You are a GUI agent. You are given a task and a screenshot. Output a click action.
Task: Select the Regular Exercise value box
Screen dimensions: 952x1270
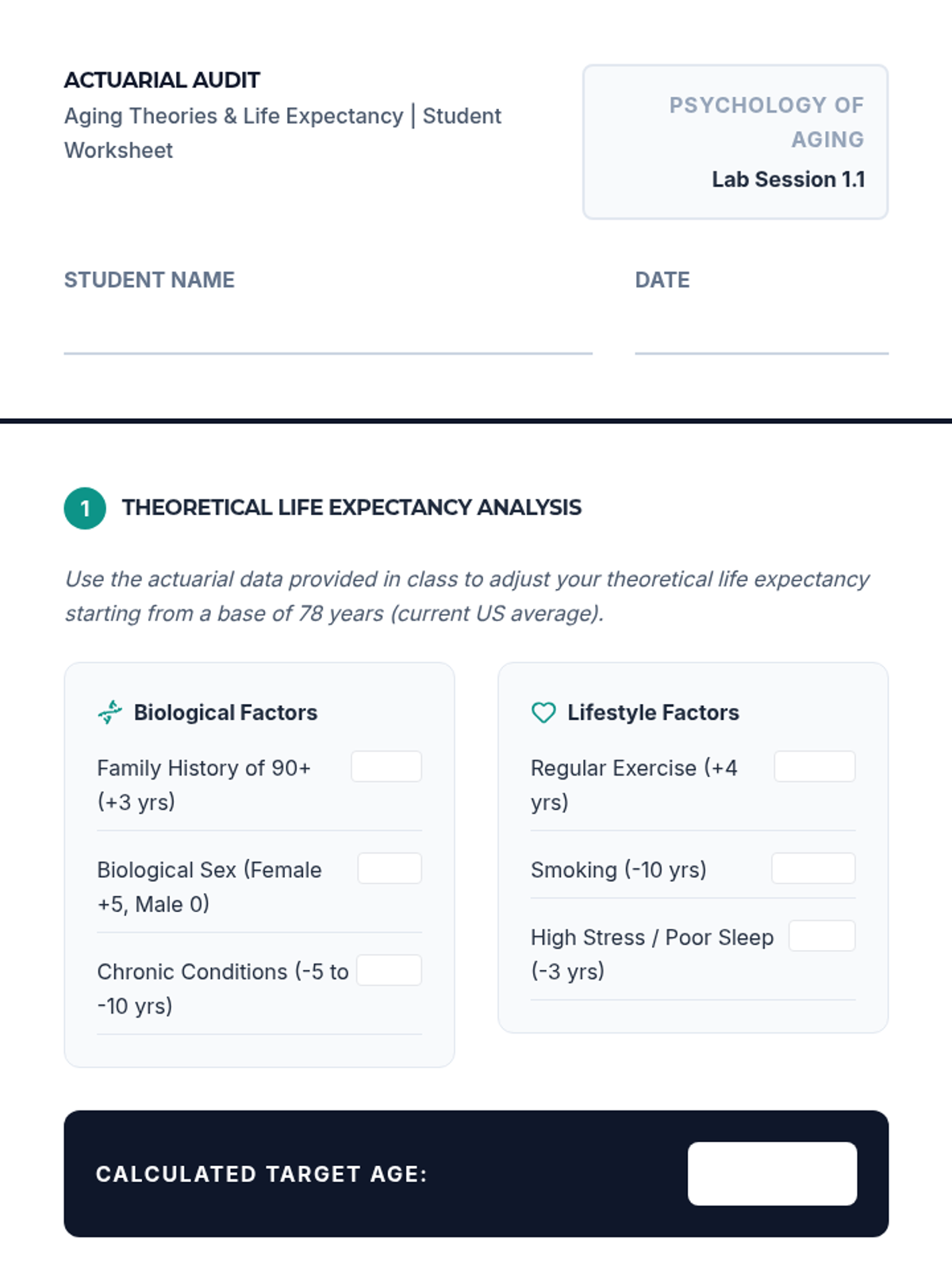point(815,767)
